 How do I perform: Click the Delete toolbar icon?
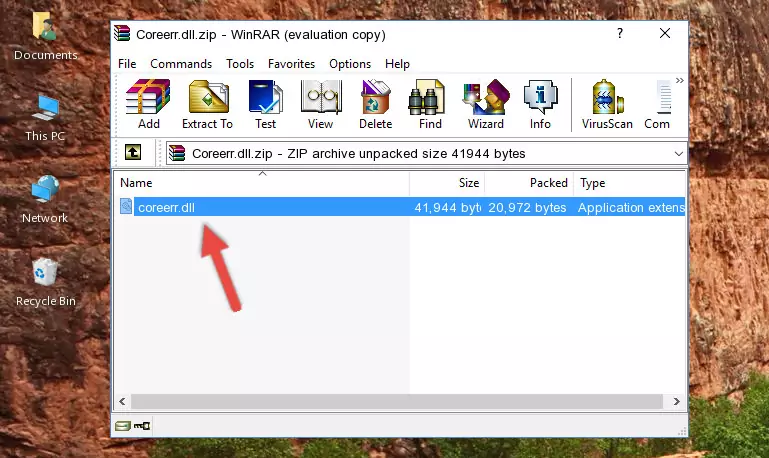tap(376, 104)
